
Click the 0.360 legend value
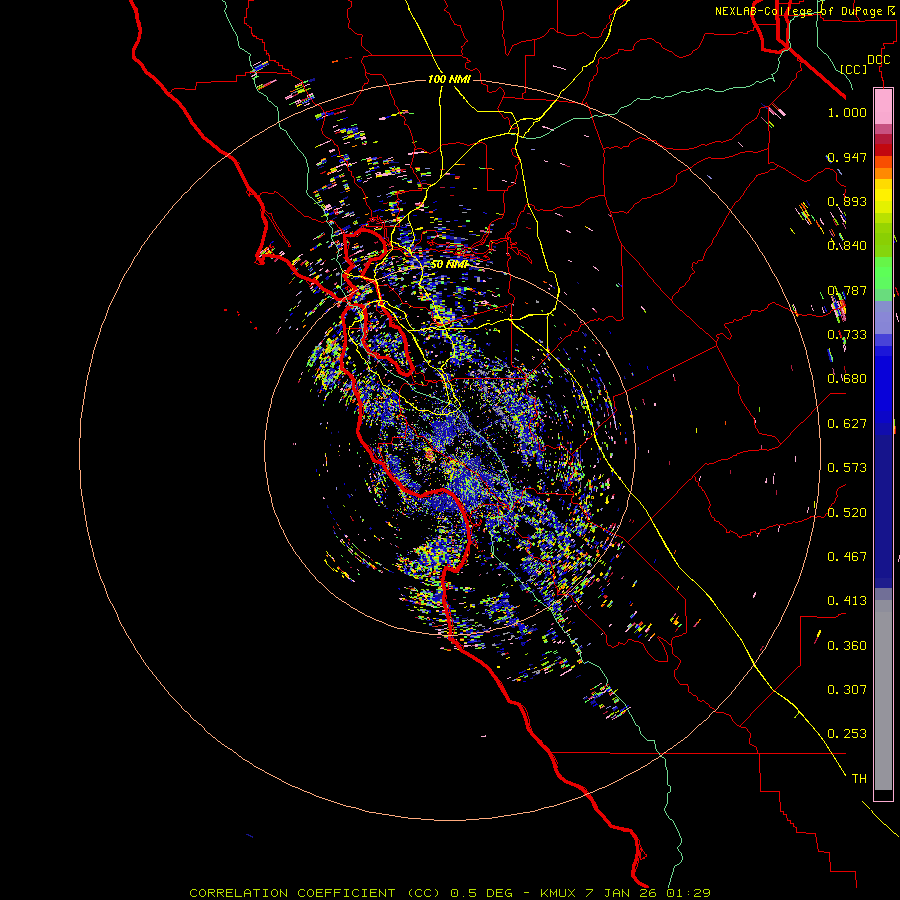(x=847, y=645)
